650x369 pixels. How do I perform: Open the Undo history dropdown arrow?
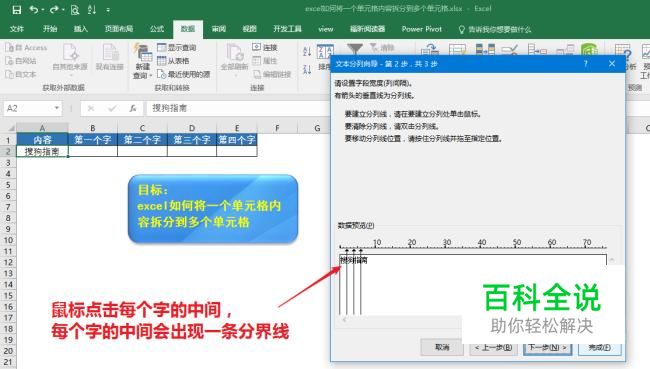click(x=43, y=10)
